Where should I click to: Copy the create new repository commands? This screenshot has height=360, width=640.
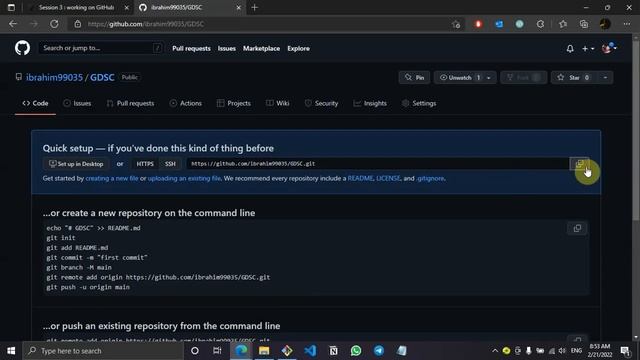(577, 228)
